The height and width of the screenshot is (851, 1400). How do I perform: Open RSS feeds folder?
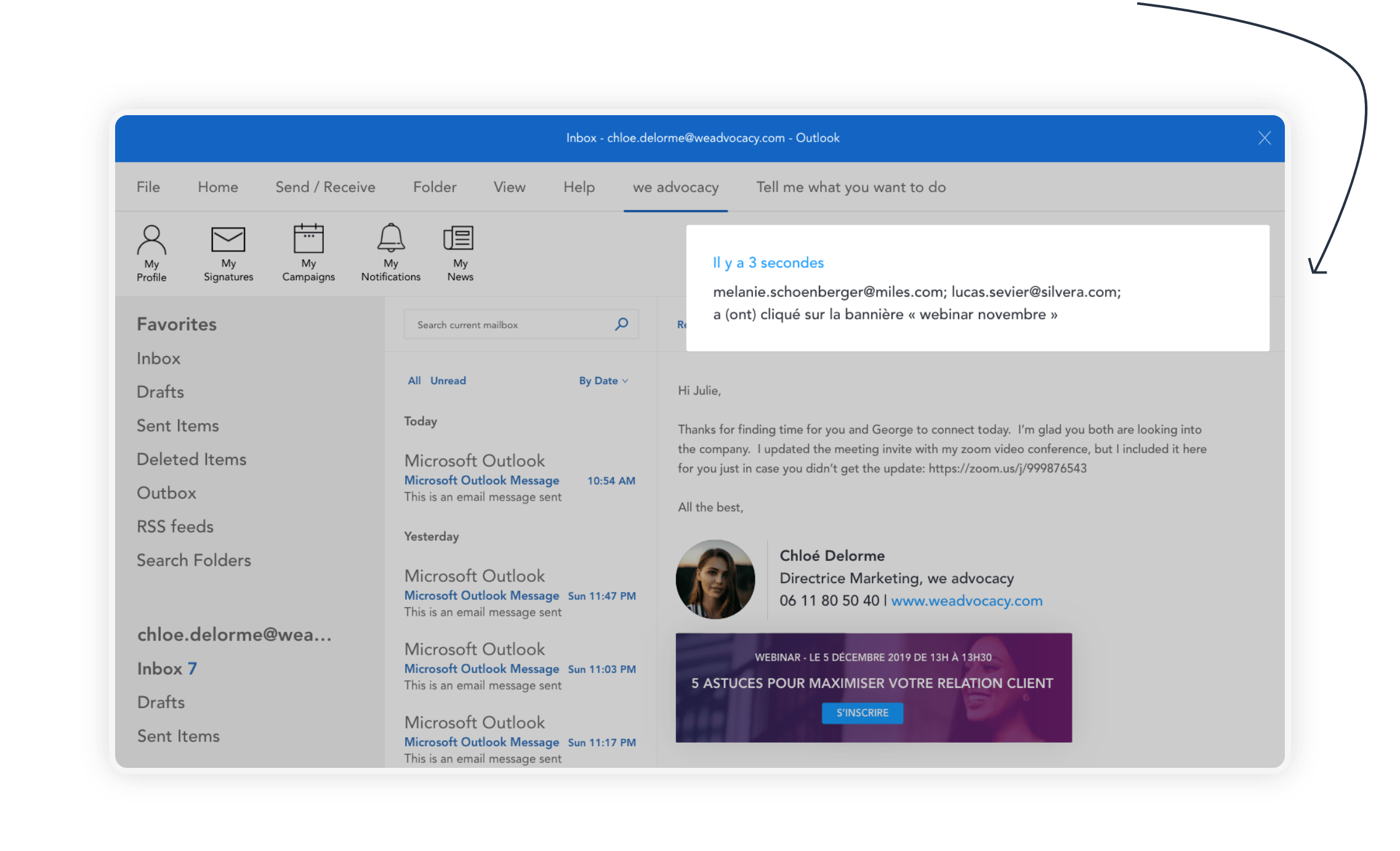(175, 526)
